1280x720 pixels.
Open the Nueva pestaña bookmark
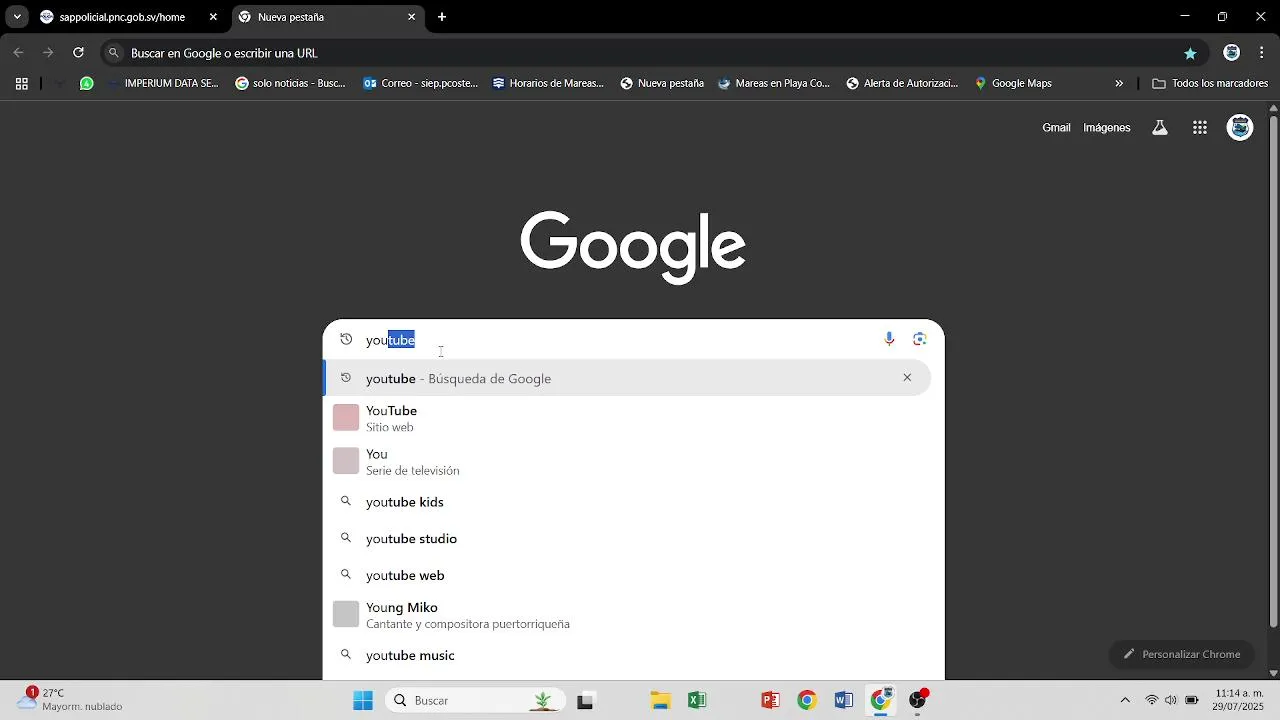[662, 84]
